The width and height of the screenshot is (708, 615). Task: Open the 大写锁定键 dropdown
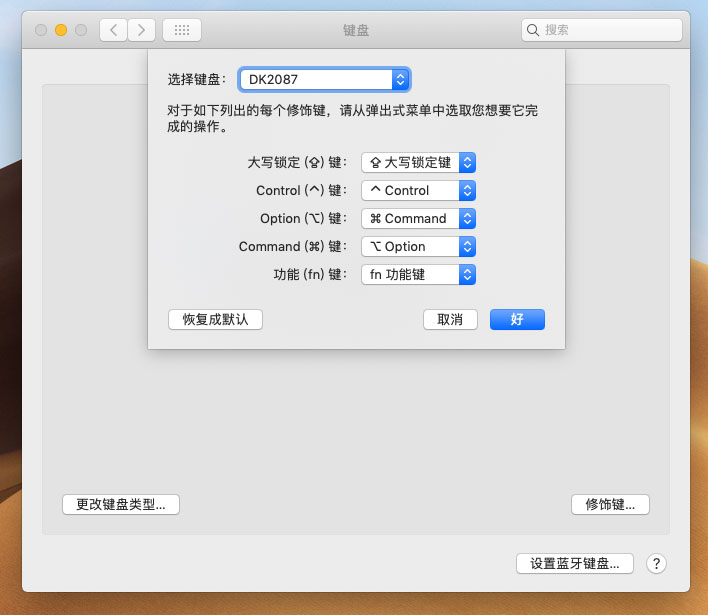click(x=418, y=163)
